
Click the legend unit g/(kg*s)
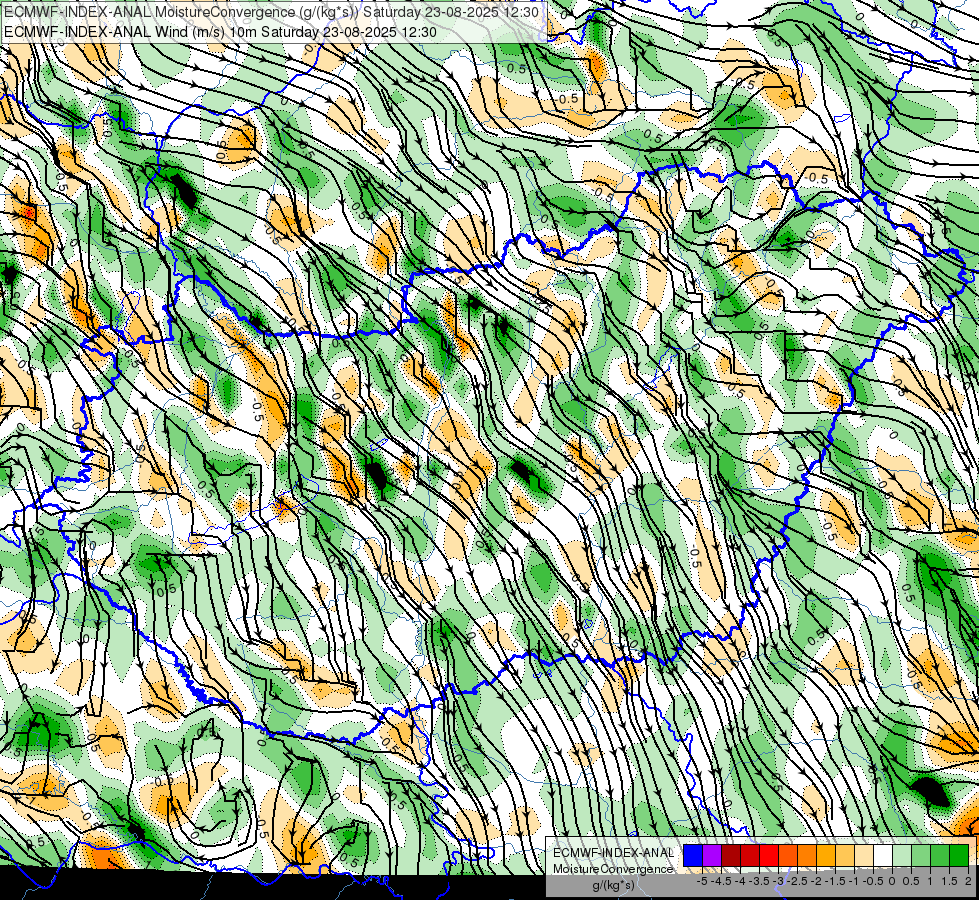coord(614,885)
